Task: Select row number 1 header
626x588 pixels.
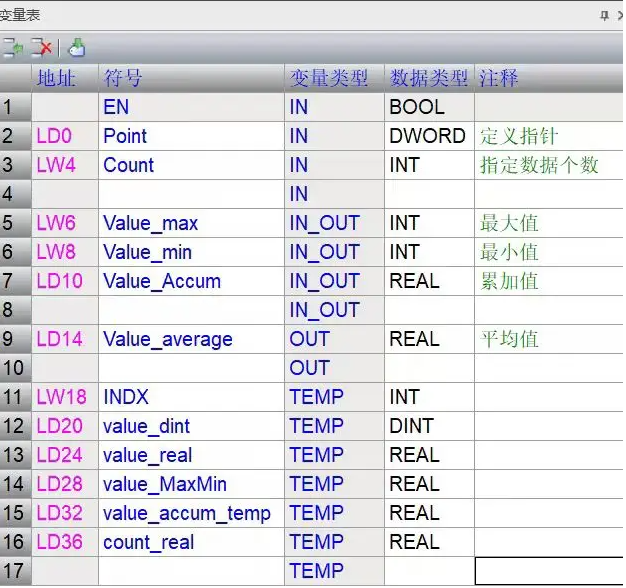Action: pyautogui.click(x=16, y=107)
